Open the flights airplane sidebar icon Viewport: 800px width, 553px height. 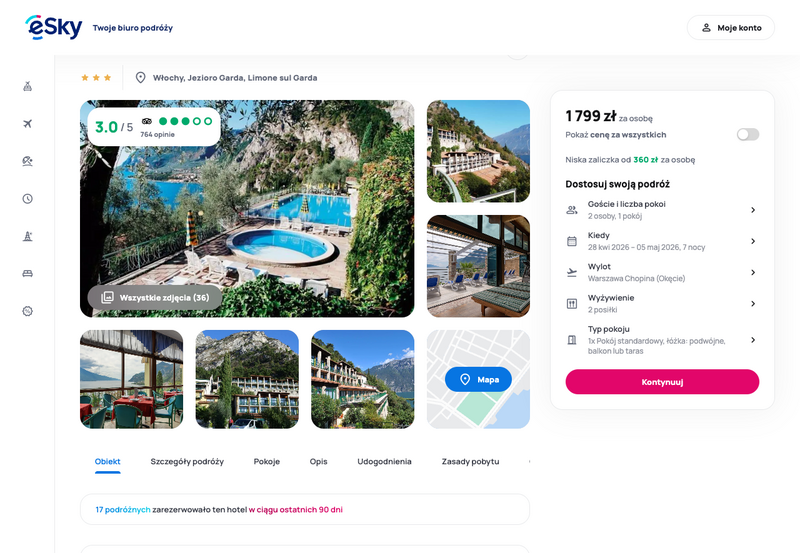click(x=28, y=123)
